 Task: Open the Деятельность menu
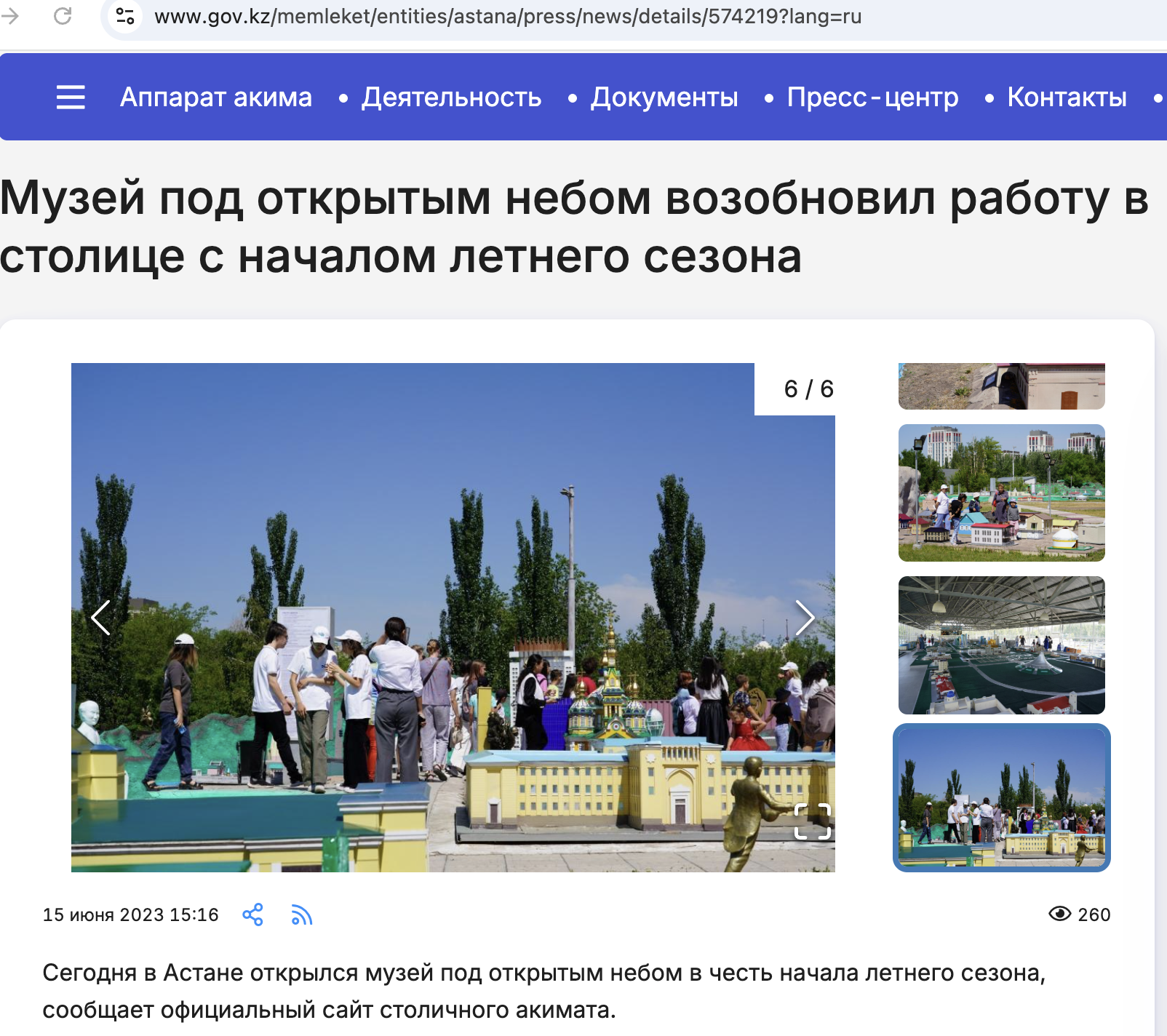(x=451, y=97)
